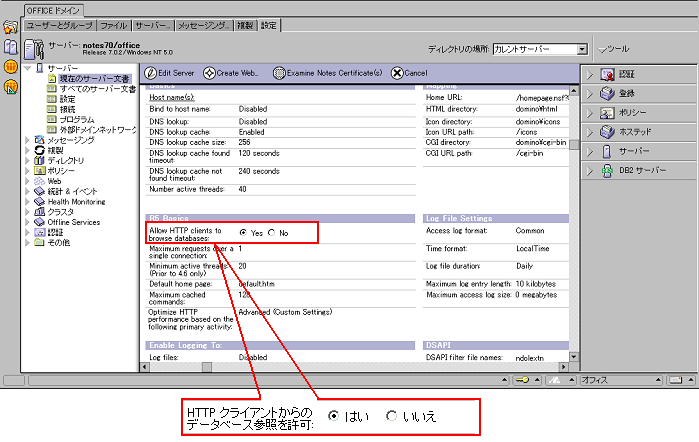The image size is (699, 442).
Task: Click the ホステッド tool icon
Action: pyautogui.click(x=607, y=132)
